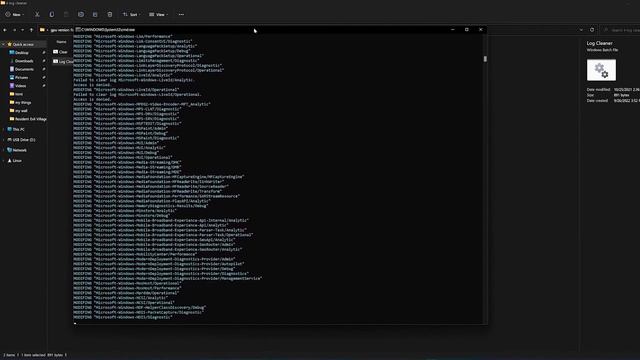Select Quick access in navigation pane
The height and width of the screenshot is (360, 640).
(23, 44)
